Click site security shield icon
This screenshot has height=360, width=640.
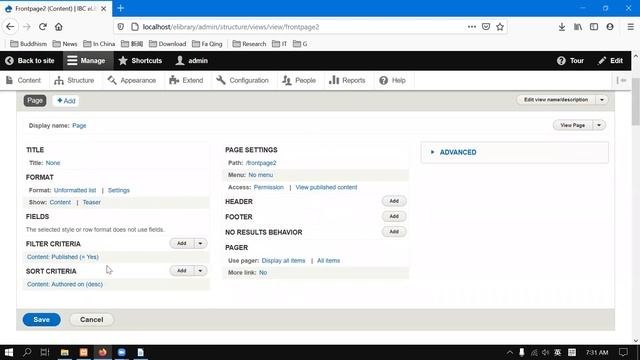[x=121, y=27]
